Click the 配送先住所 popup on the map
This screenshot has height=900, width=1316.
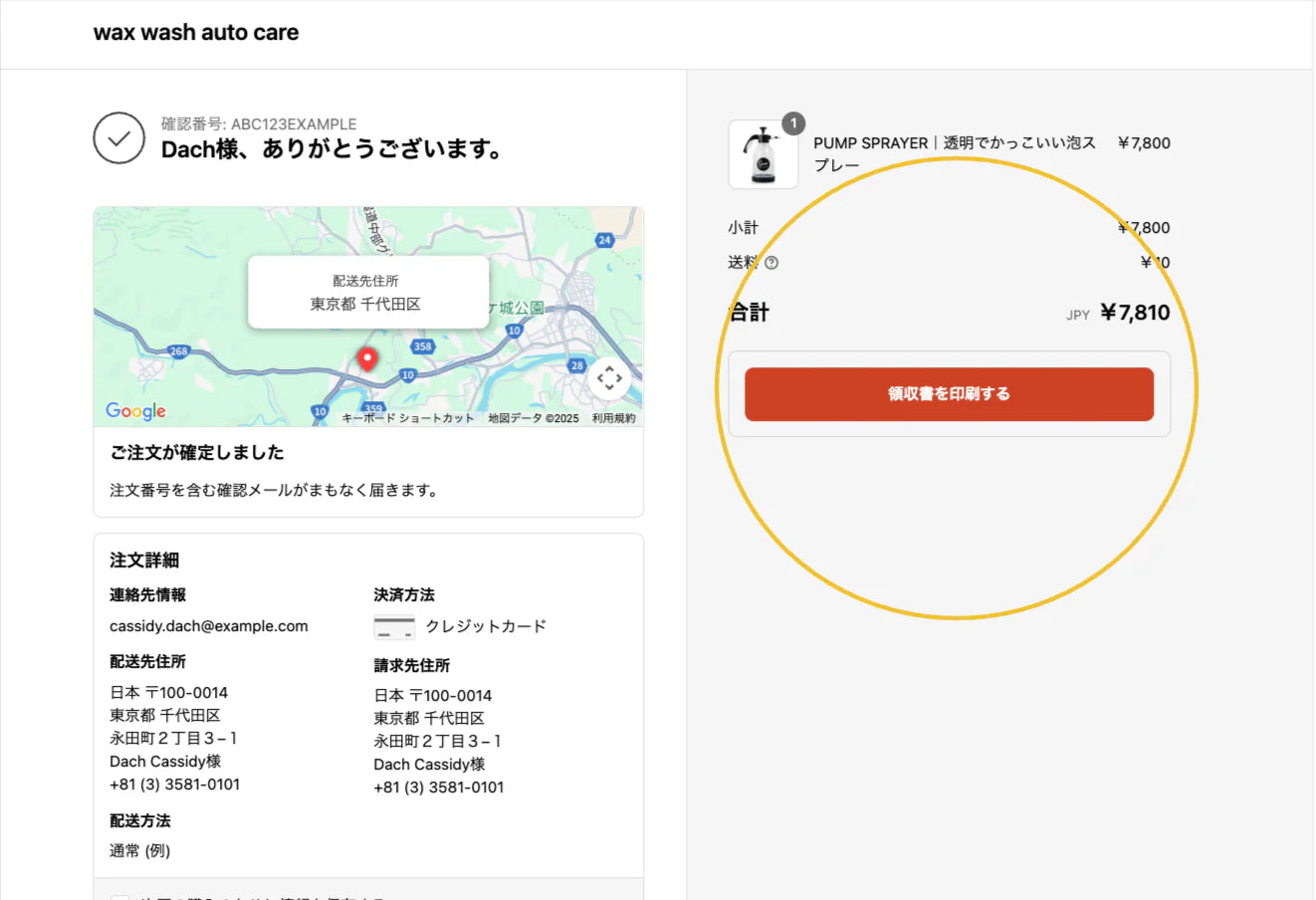pos(367,293)
